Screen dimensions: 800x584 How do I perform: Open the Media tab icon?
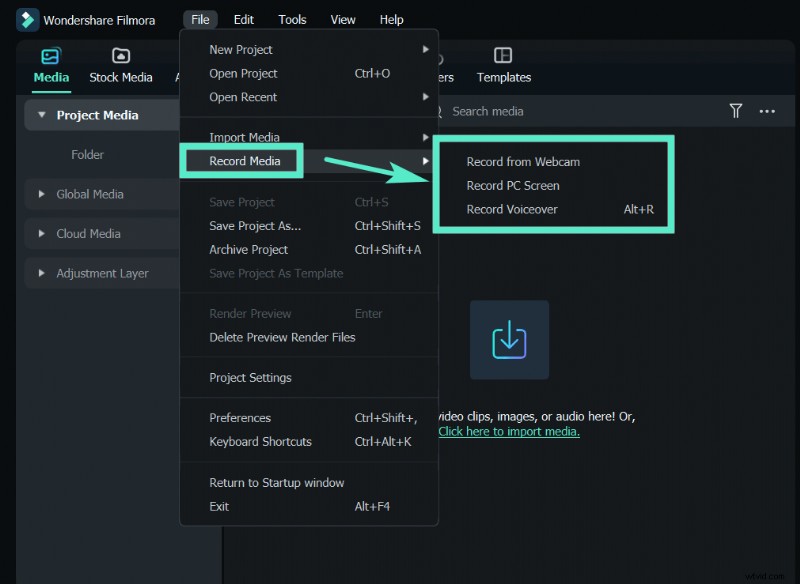pyautogui.click(x=50, y=56)
